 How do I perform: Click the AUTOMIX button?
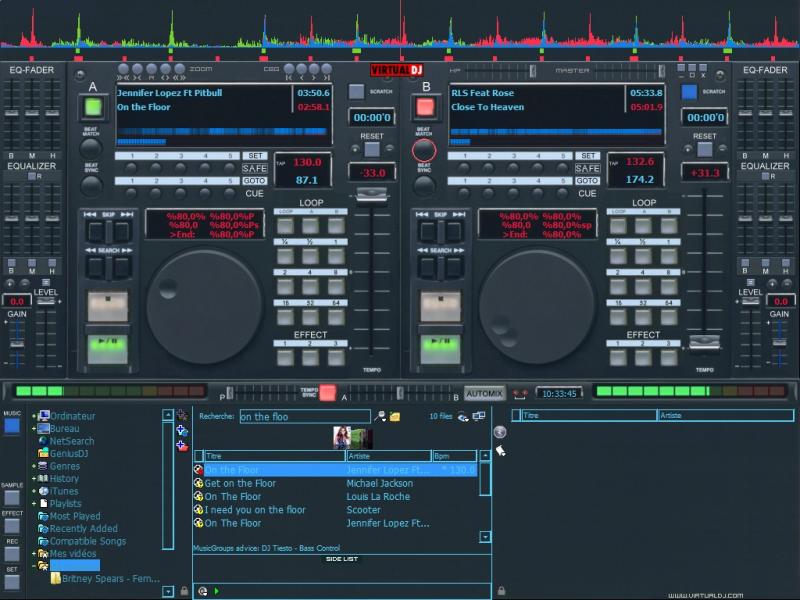(484, 393)
